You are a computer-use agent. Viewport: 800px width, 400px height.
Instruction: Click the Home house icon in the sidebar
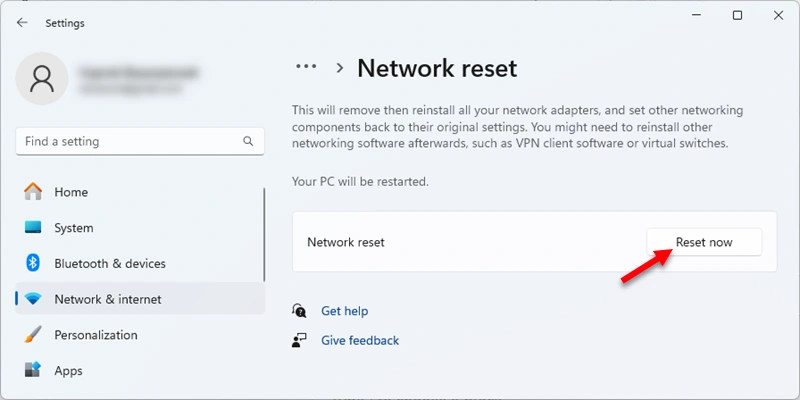(33, 192)
